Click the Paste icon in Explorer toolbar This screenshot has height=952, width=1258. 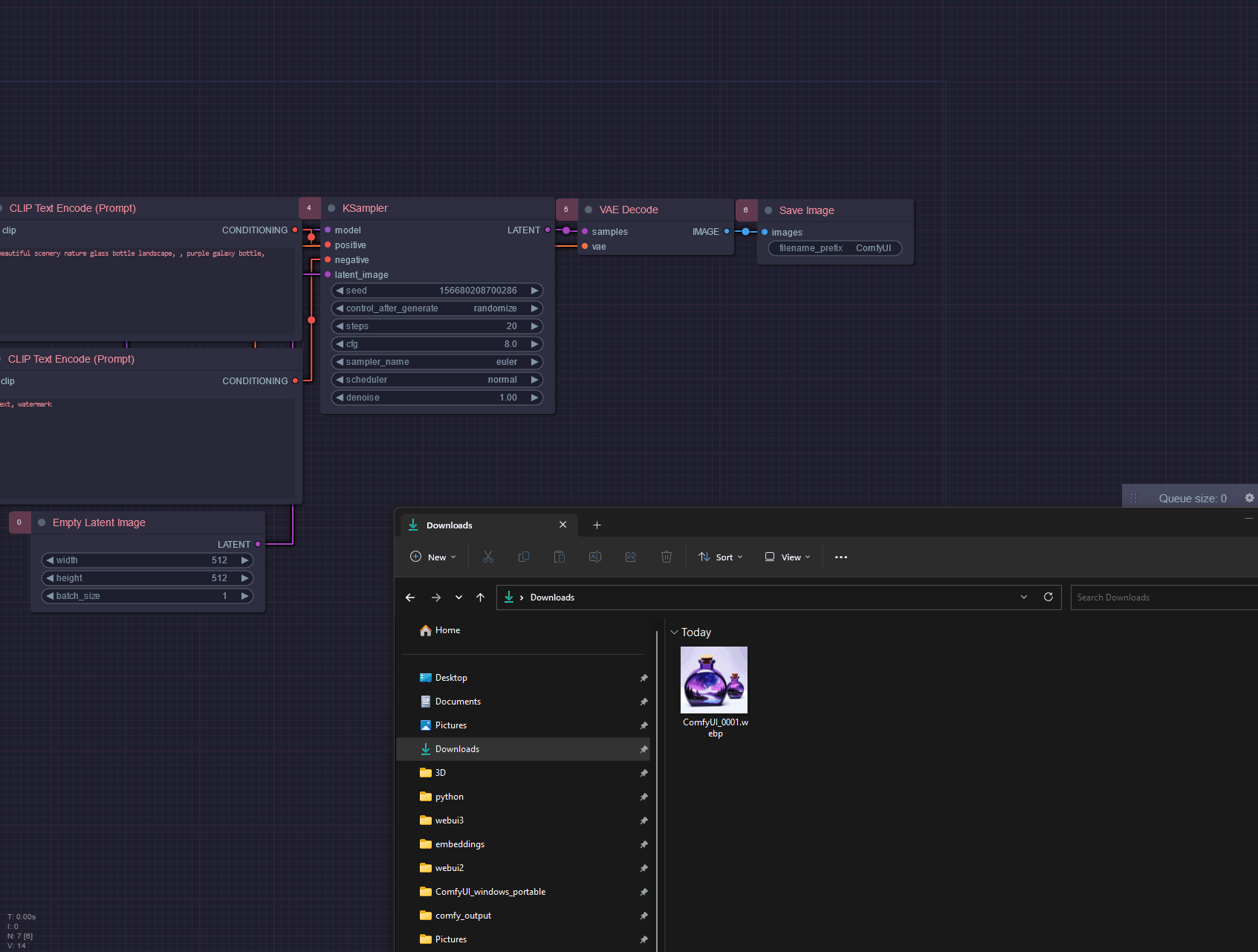click(560, 557)
